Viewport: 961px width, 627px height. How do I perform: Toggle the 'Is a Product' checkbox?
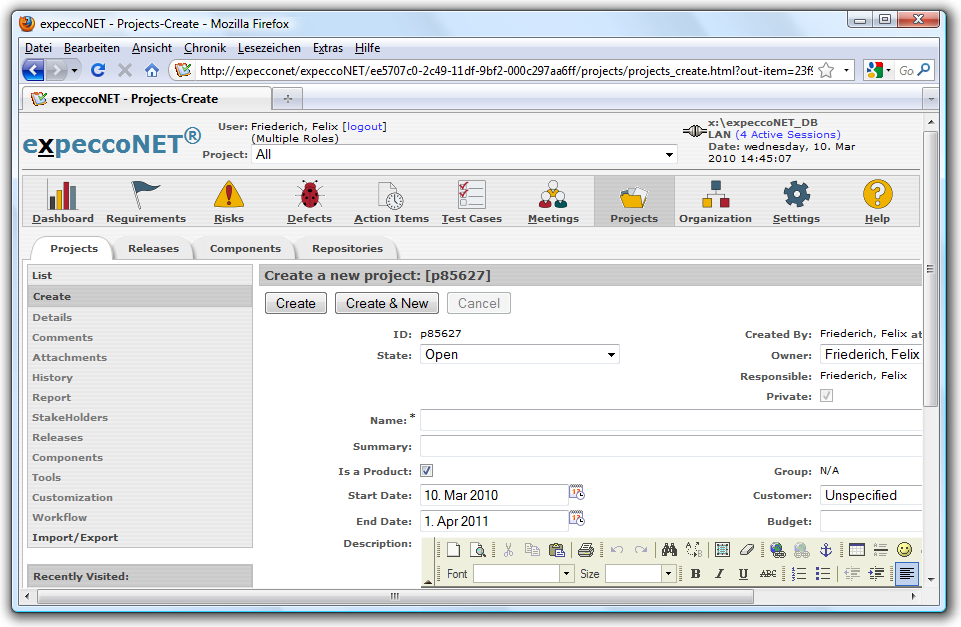click(x=426, y=471)
